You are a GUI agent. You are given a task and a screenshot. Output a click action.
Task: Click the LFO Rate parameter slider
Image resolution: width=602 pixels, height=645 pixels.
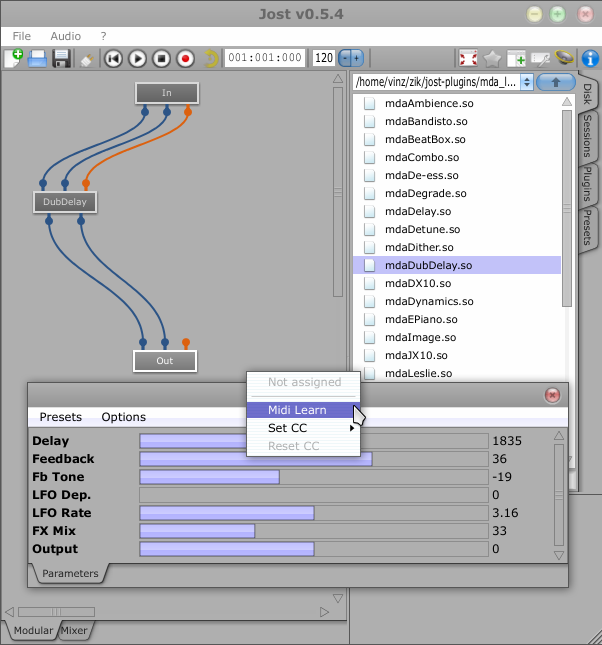click(x=314, y=513)
